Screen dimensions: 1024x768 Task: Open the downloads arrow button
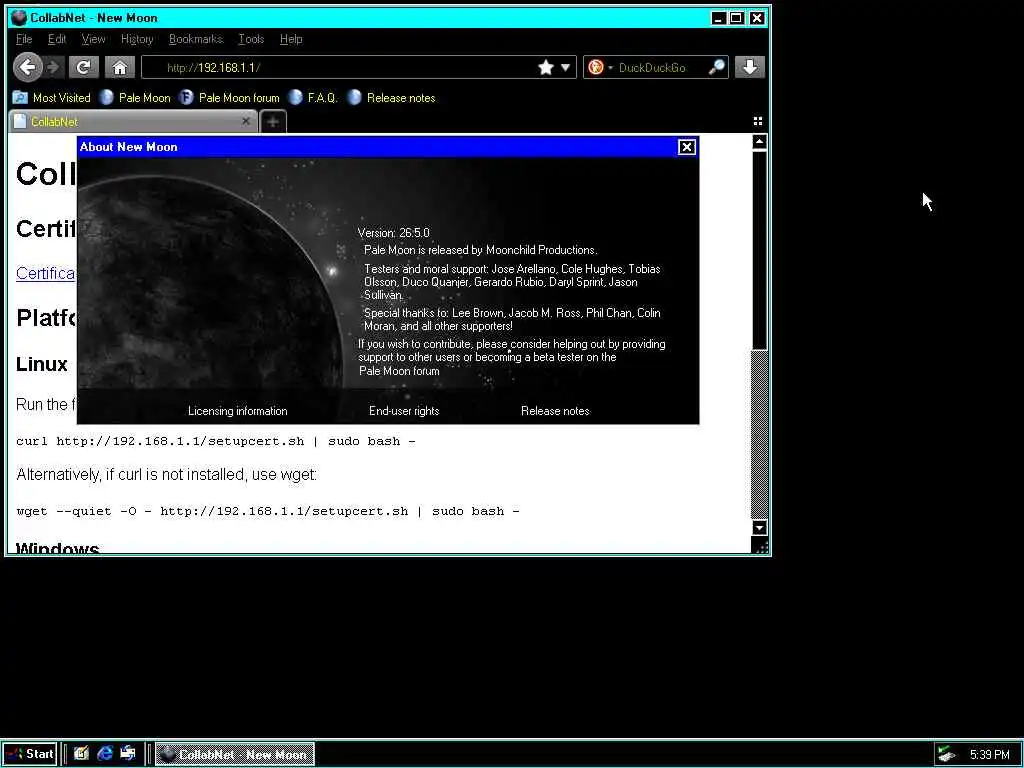(750, 67)
